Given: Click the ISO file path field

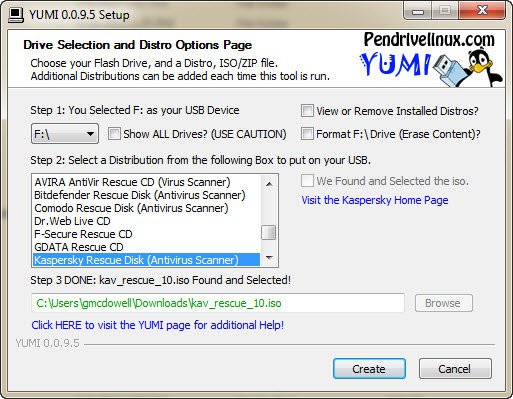Looking at the screenshot, I should click(218, 303).
